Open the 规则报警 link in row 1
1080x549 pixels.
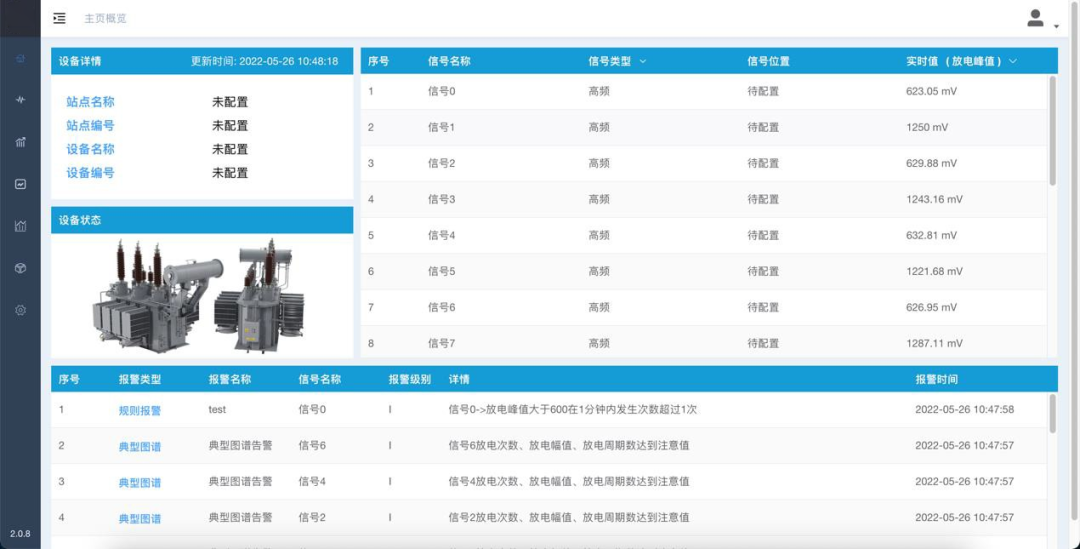click(140, 411)
